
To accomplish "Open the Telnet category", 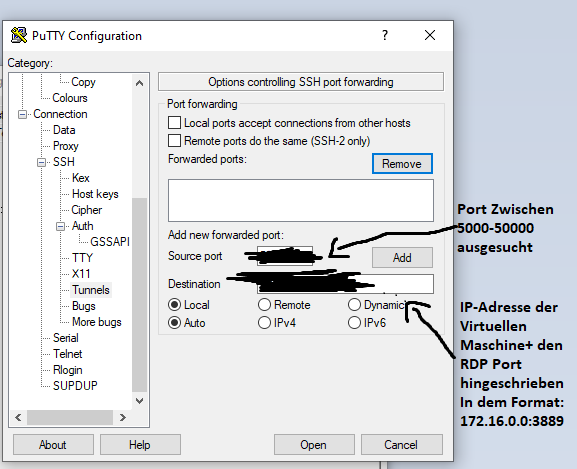I will tap(67, 354).
